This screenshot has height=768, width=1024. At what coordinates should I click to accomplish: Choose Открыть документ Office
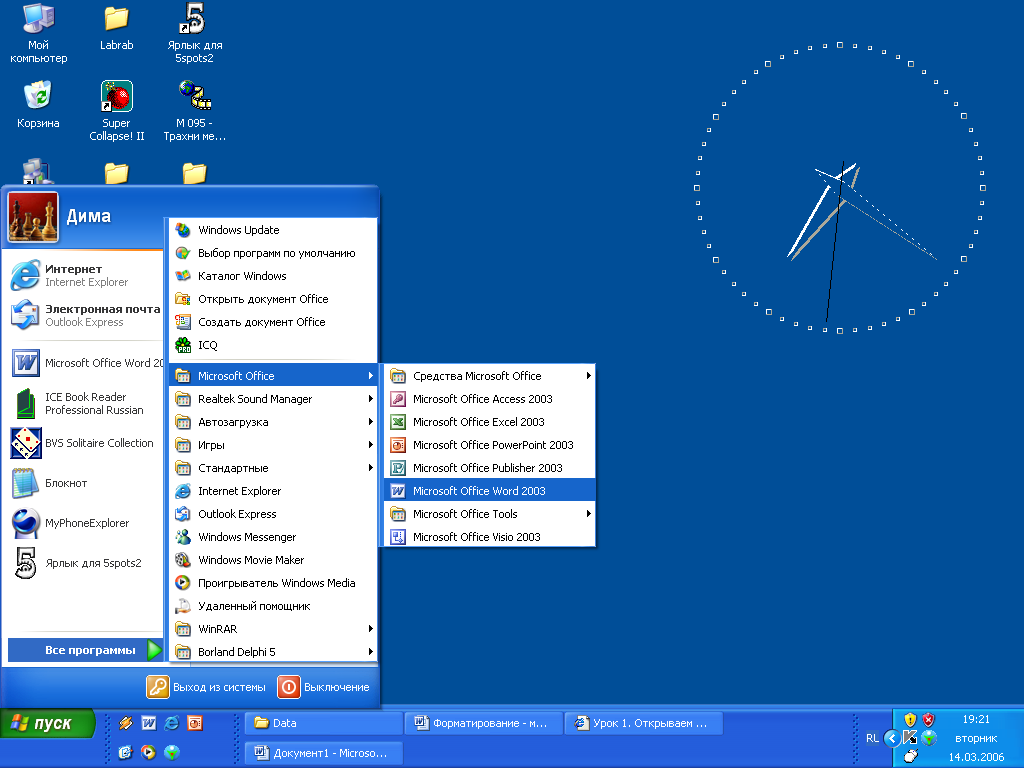pos(273,298)
